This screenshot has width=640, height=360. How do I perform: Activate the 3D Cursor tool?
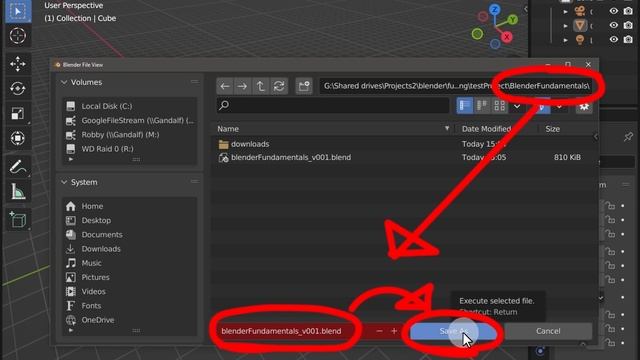(18, 36)
